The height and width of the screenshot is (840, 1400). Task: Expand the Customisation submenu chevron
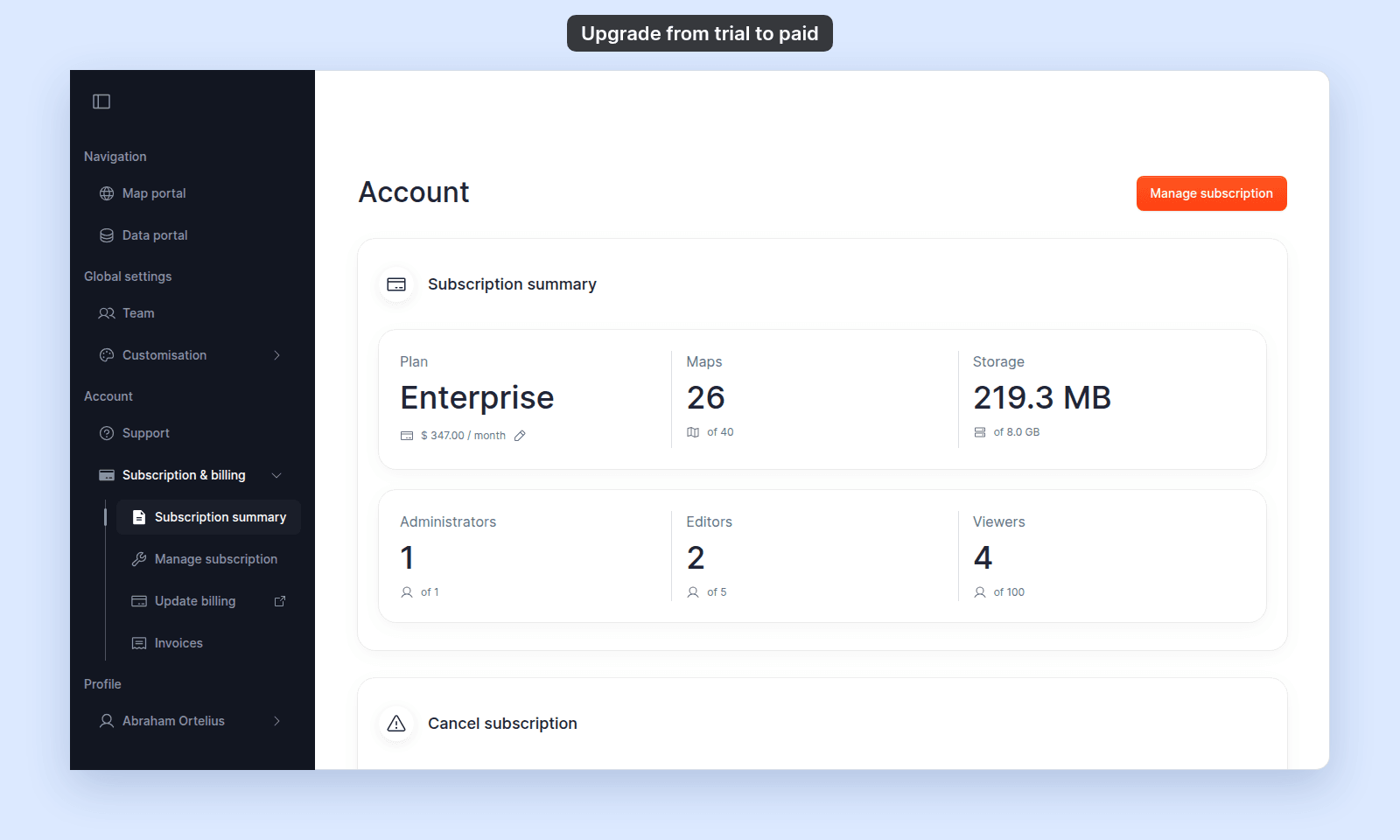pos(276,355)
